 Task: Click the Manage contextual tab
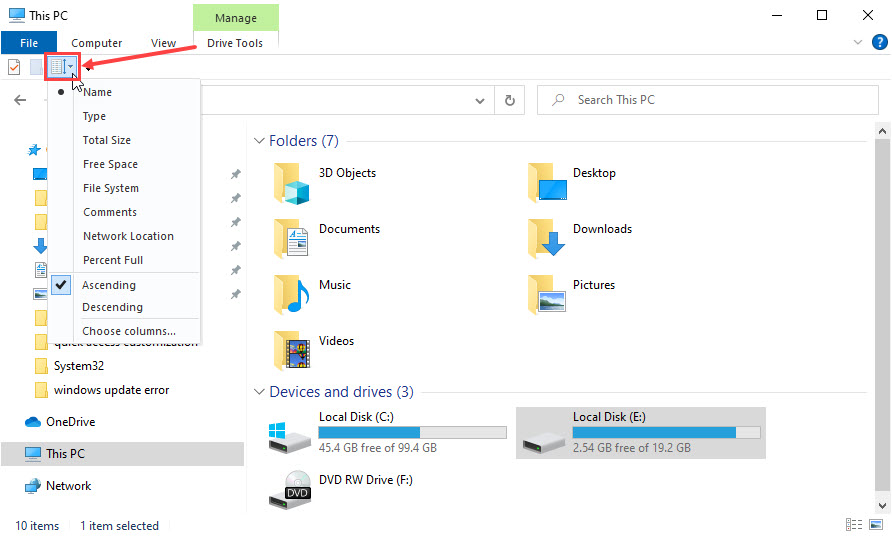[x=236, y=18]
